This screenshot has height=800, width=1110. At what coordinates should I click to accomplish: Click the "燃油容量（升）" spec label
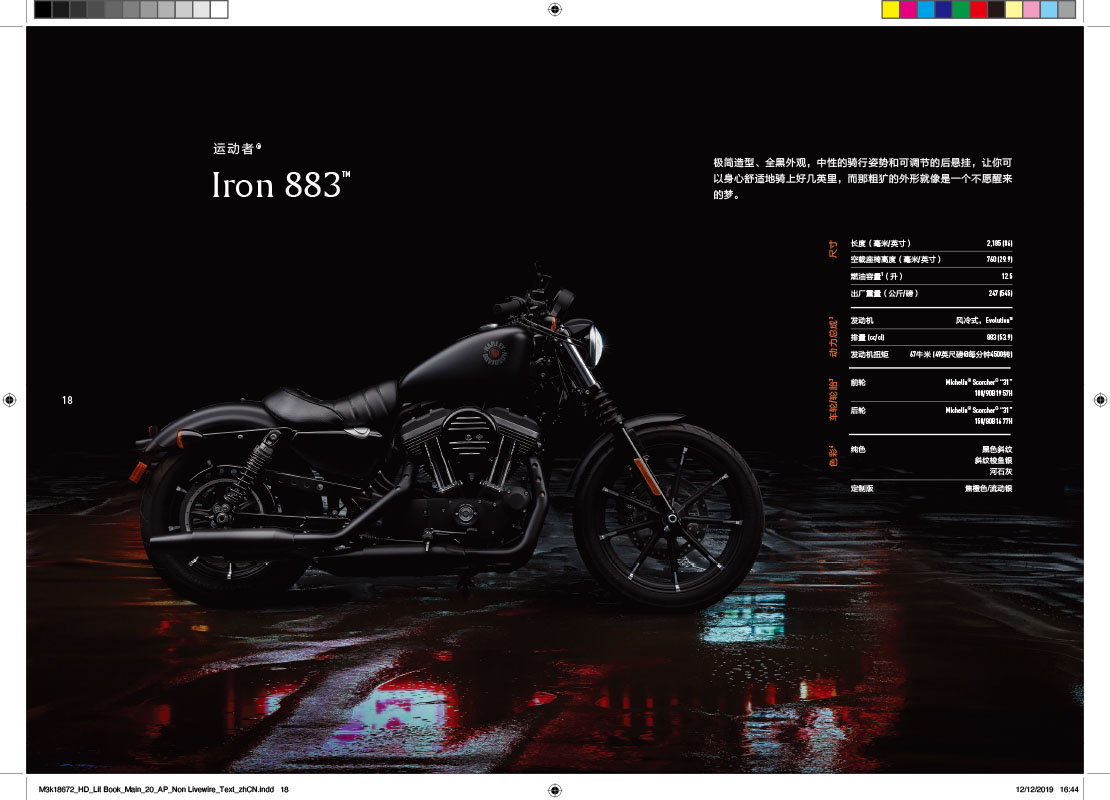pyautogui.click(x=876, y=277)
